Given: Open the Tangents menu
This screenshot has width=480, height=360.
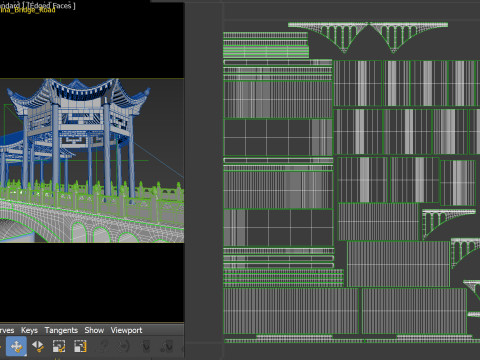Looking at the screenshot, I should coord(61,330).
